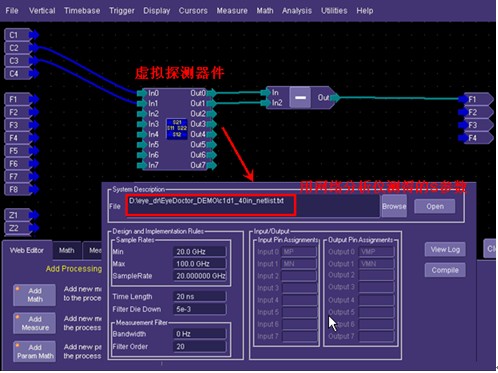Screen dimensions: 498x373
Task: Click the Add Math icon button
Action: click(34, 295)
